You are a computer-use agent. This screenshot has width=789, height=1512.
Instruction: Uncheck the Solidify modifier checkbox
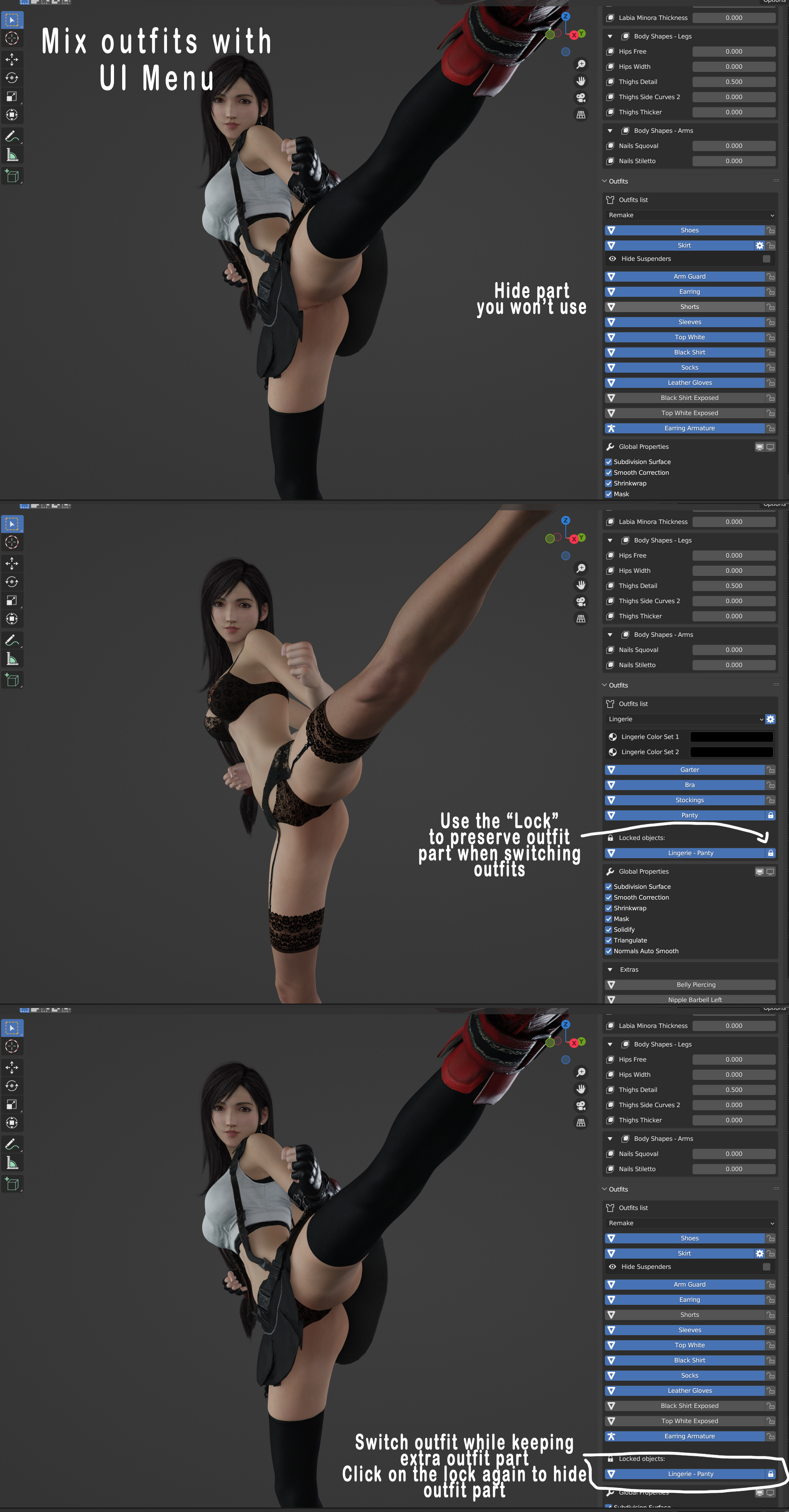coord(609,930)
